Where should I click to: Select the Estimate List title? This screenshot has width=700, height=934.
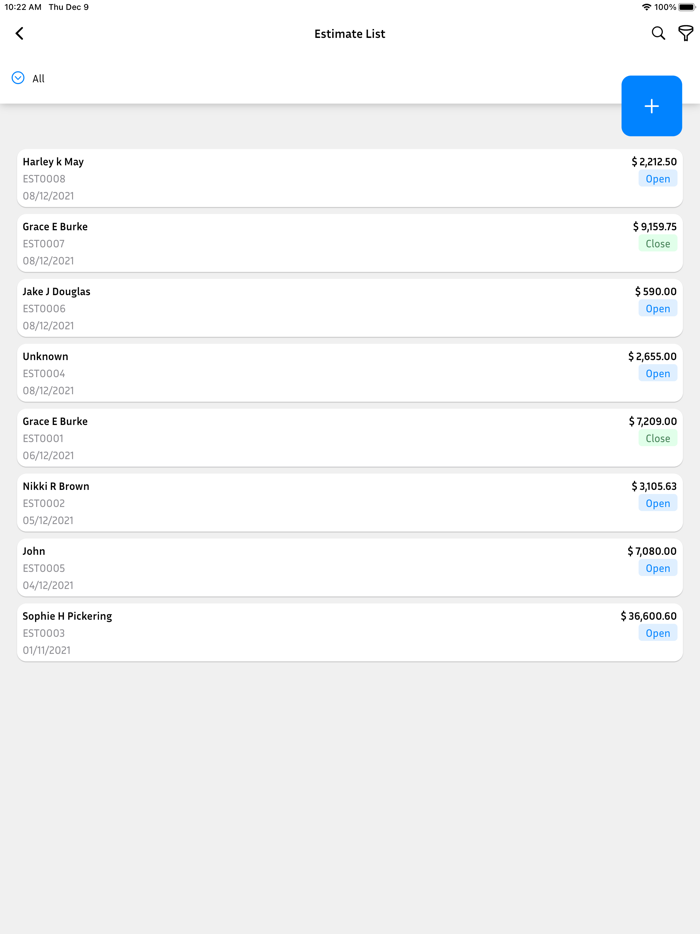pos(349,33)
